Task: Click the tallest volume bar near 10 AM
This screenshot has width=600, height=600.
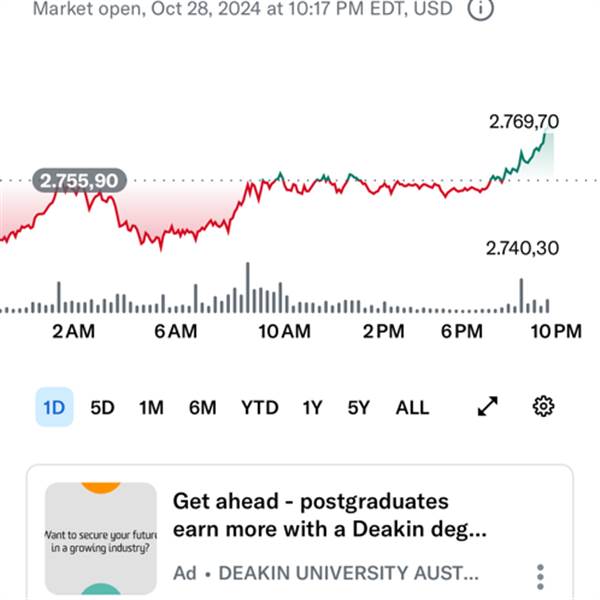Action: click(x=248, y=288)
